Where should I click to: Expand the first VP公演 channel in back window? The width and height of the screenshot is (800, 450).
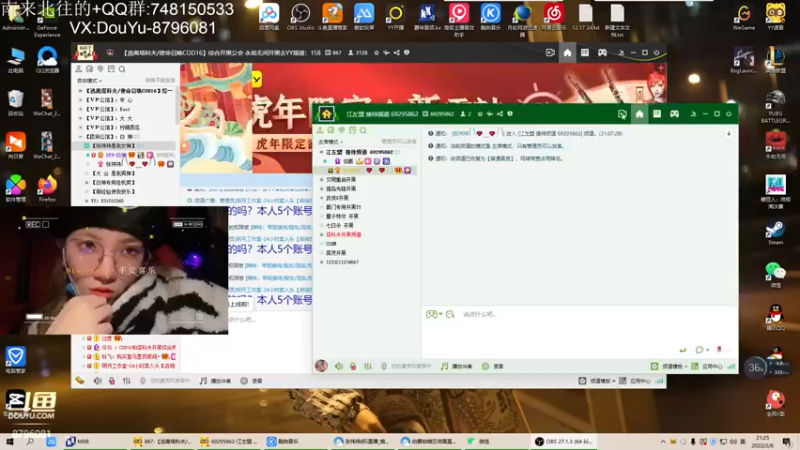81,100
